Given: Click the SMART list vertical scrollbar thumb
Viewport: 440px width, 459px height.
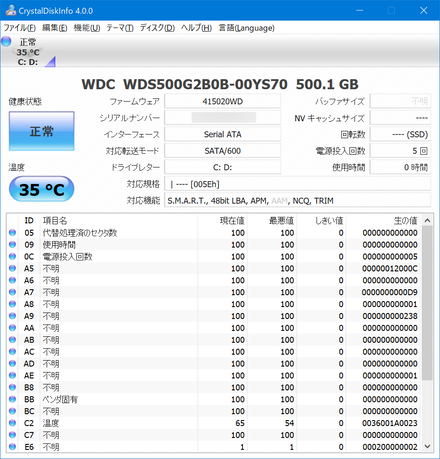Looking at the screenshot, I should pyautogui.click(x=428, y=303).
